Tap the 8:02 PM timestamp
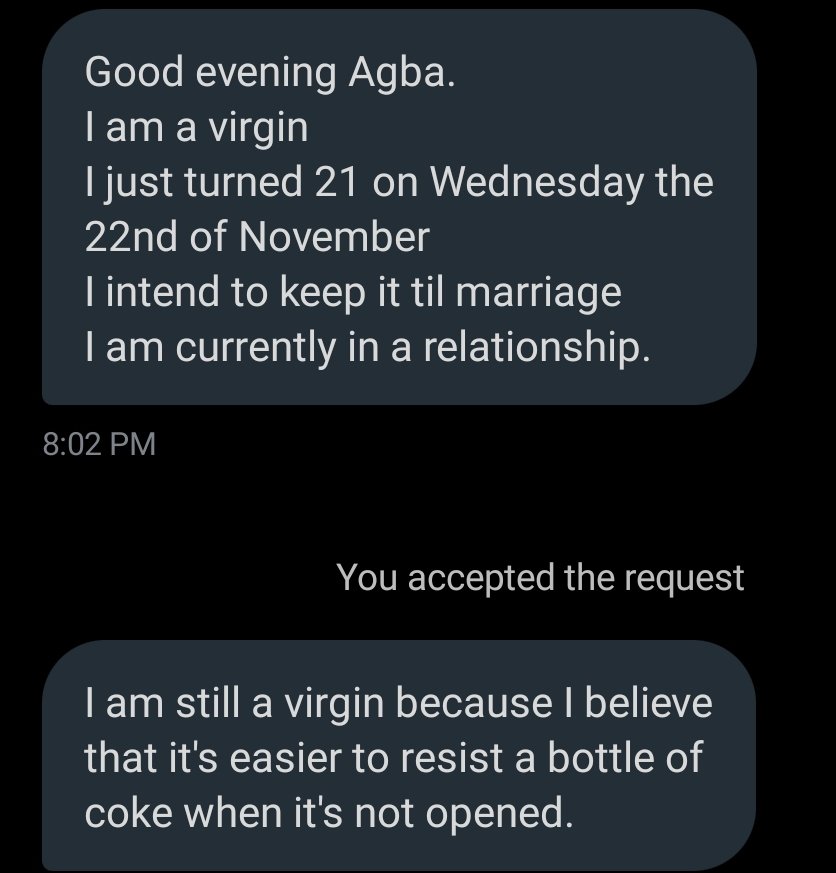Screen dimensions: 836x873 click(x=100, y=443)
